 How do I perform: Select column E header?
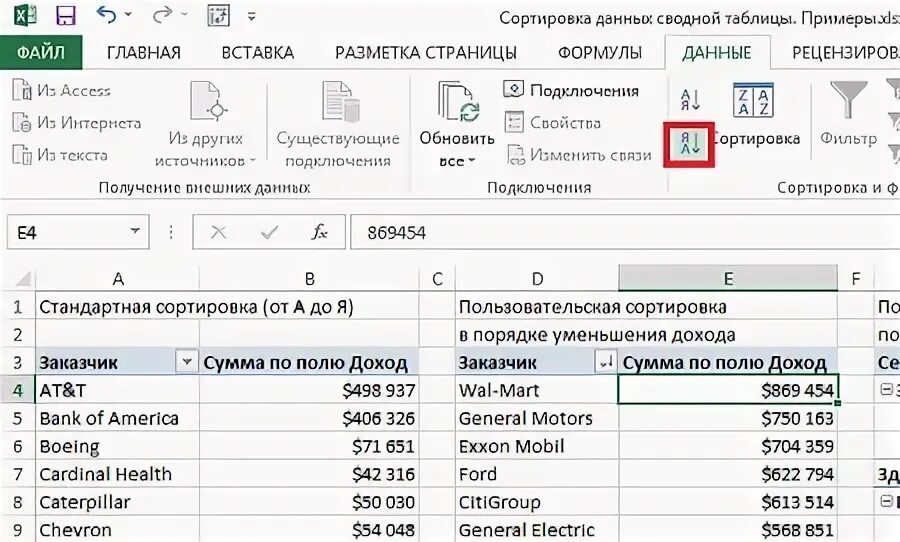pyautogui.click(x=728, y=279)
